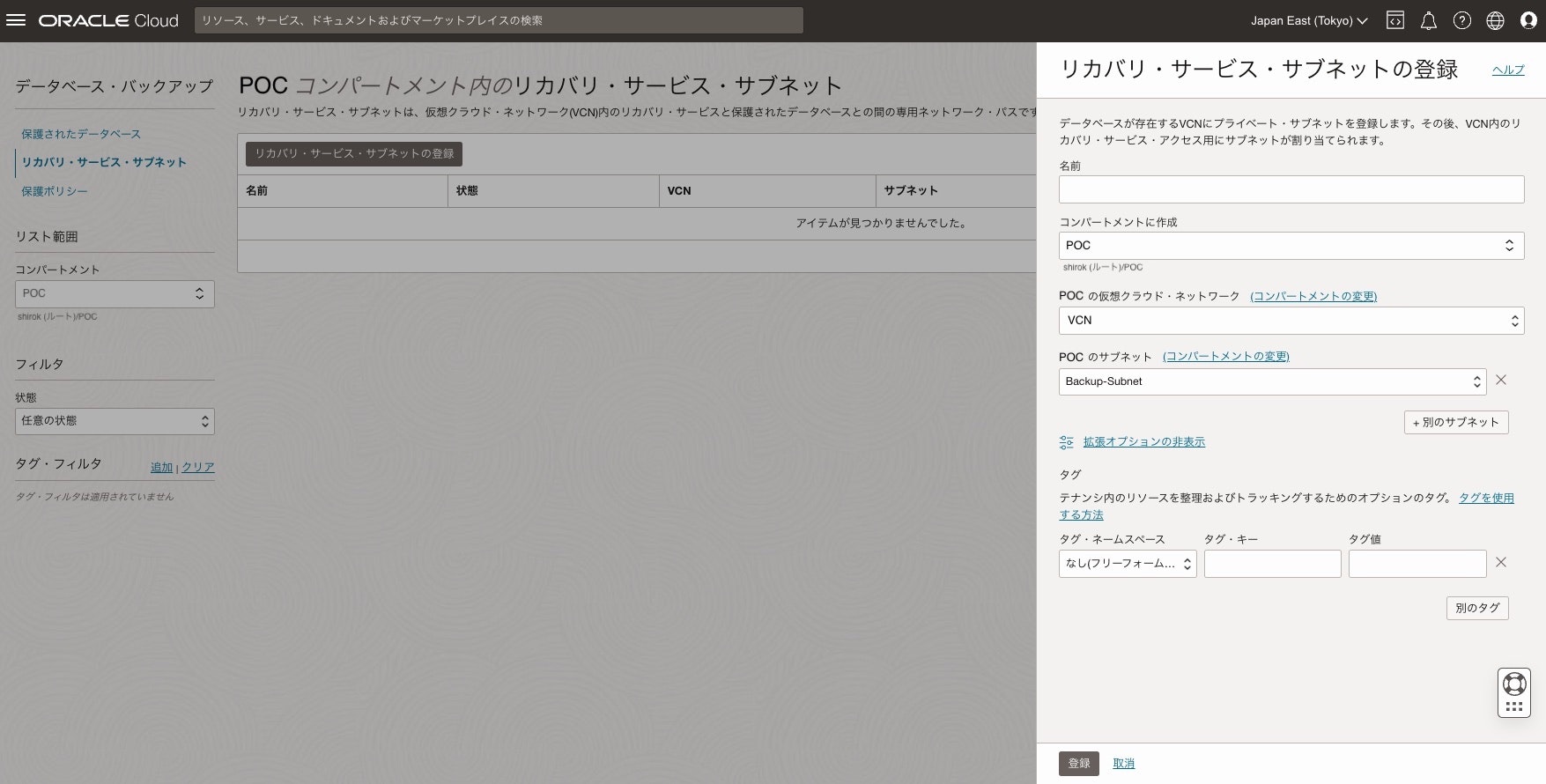Click コンパートメントの変更 link beside サブネット label
Viewport: 1546px width, 784px height.
click(x=1226, y=357)
